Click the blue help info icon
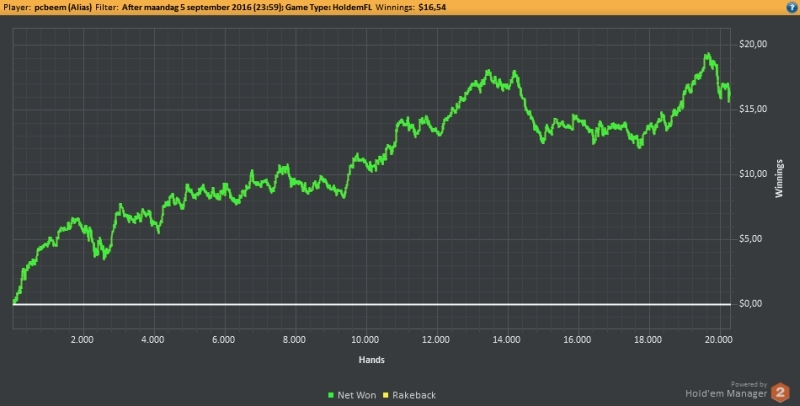800x406 pixels. click(x=792, y=7)
